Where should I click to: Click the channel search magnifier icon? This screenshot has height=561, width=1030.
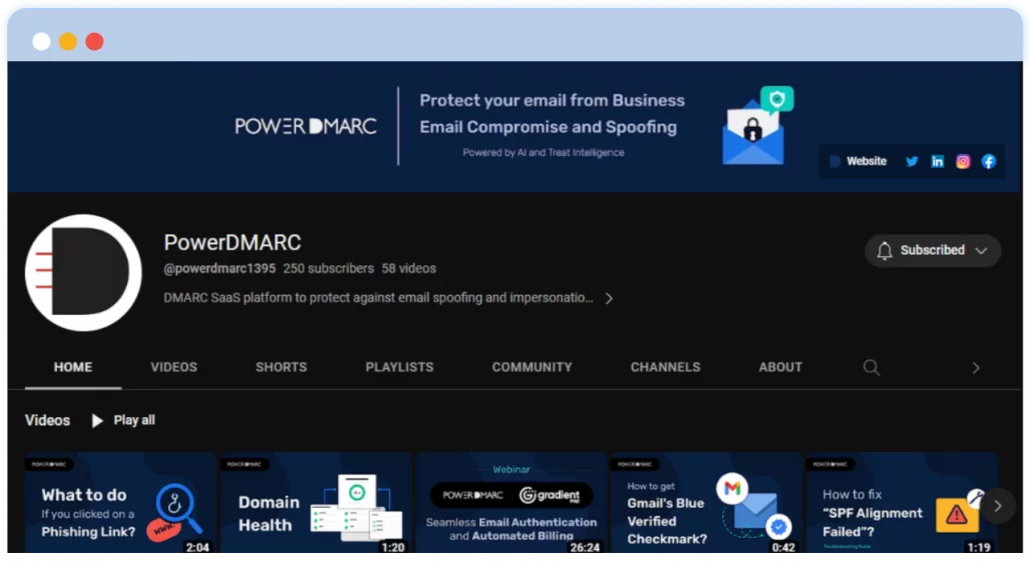pyautogui.click(x=871, y=368)
